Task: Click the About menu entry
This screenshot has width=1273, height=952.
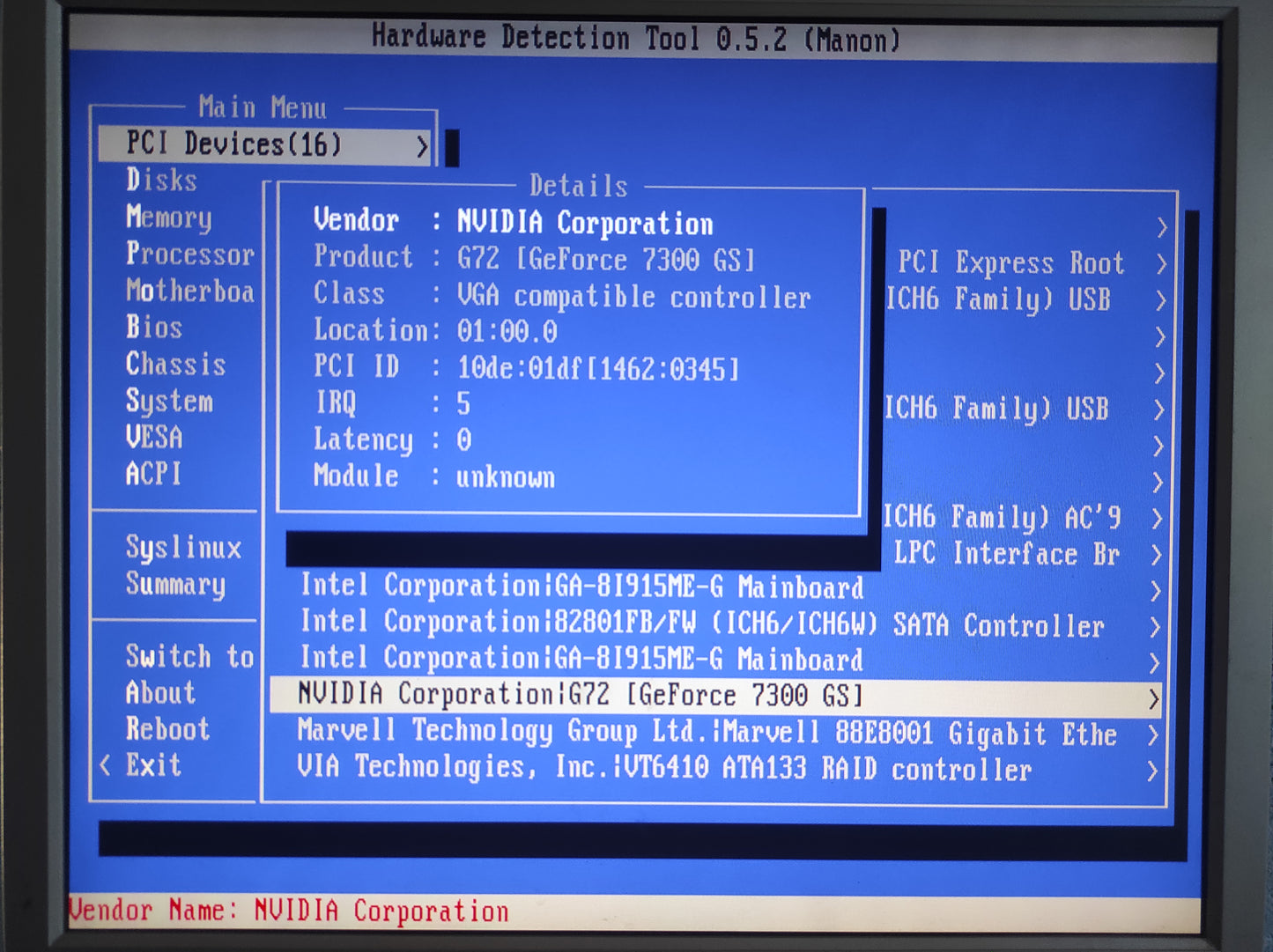Action: 160,693
